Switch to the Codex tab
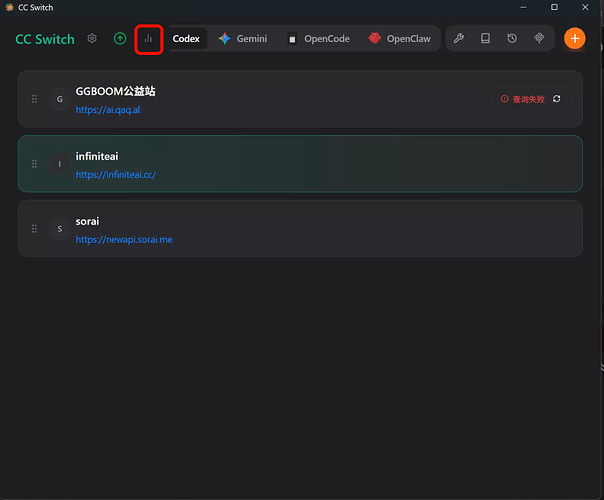This screenshot has width=604, height=500. point(186,39)
